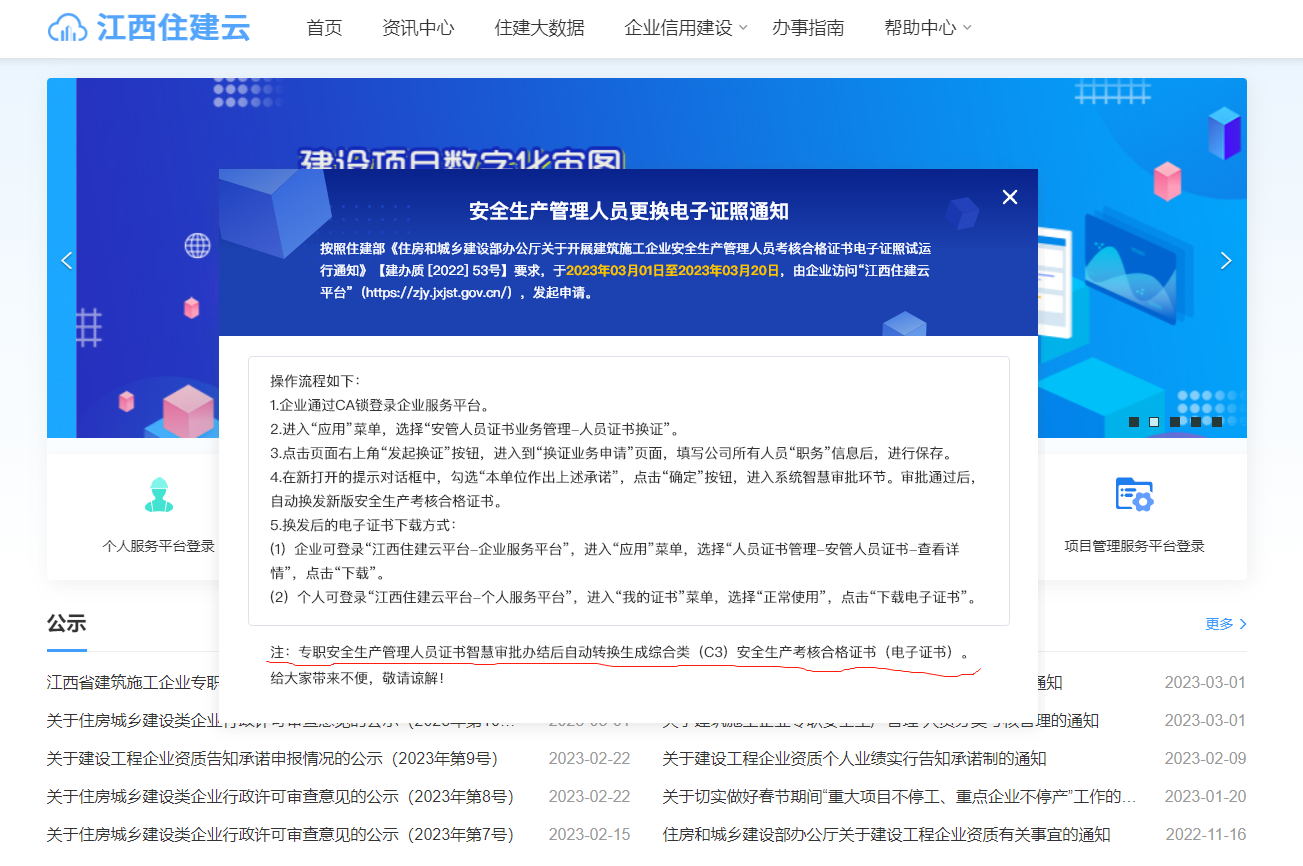1303x866 pixels.
Task: Expand the 企业信用建设 dropdown menu
Action: coord(686,28)
